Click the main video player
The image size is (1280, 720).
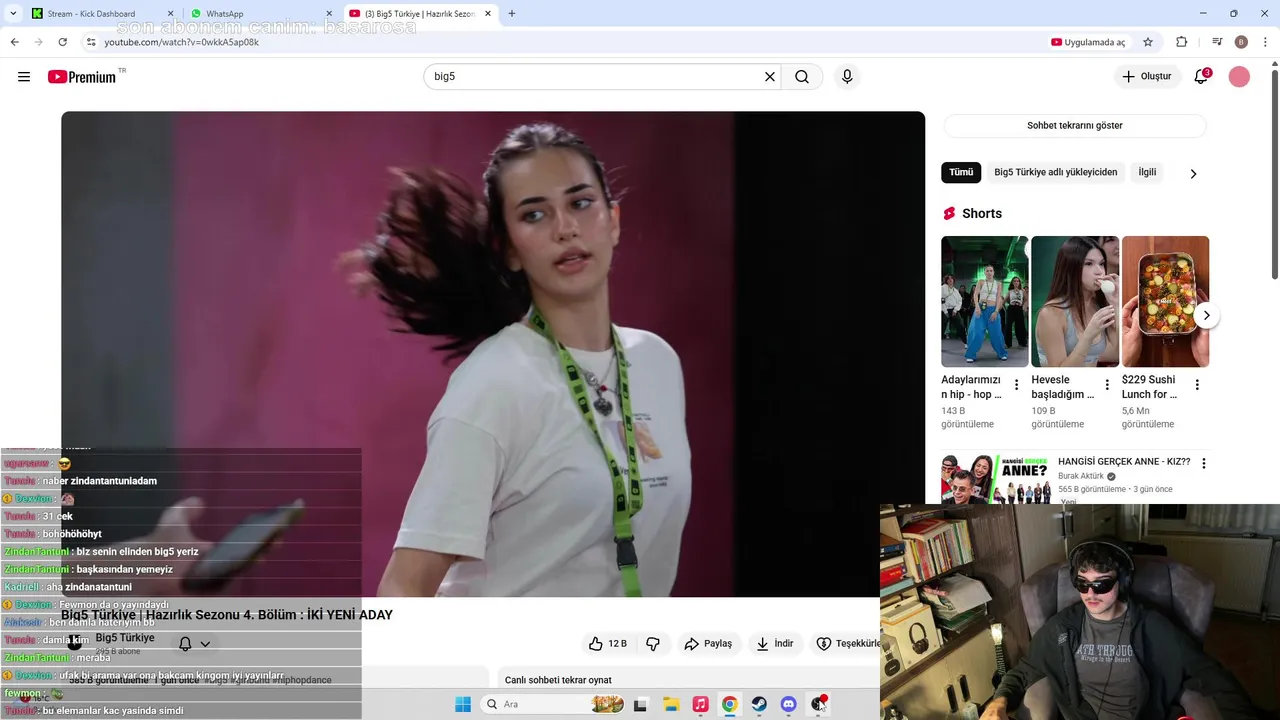point(493,354)
